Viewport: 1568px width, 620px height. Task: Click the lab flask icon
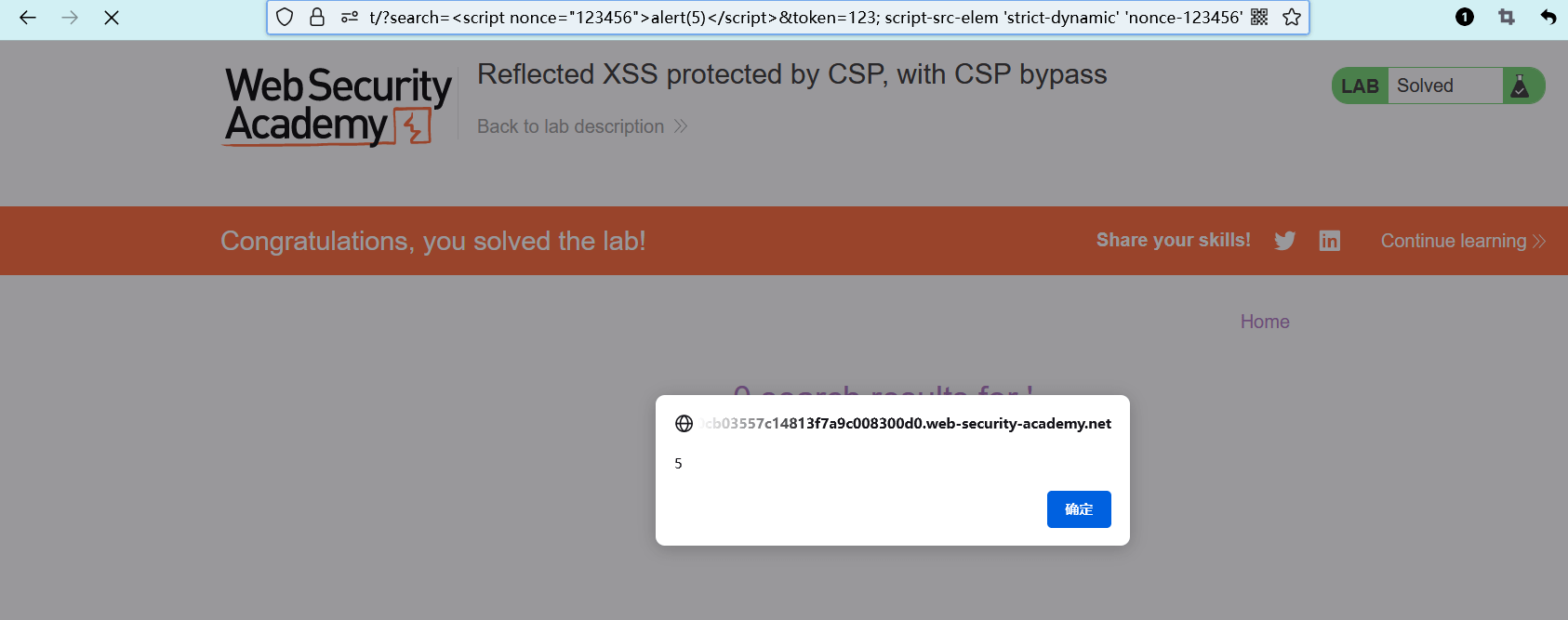click(x=1521, y=86)
